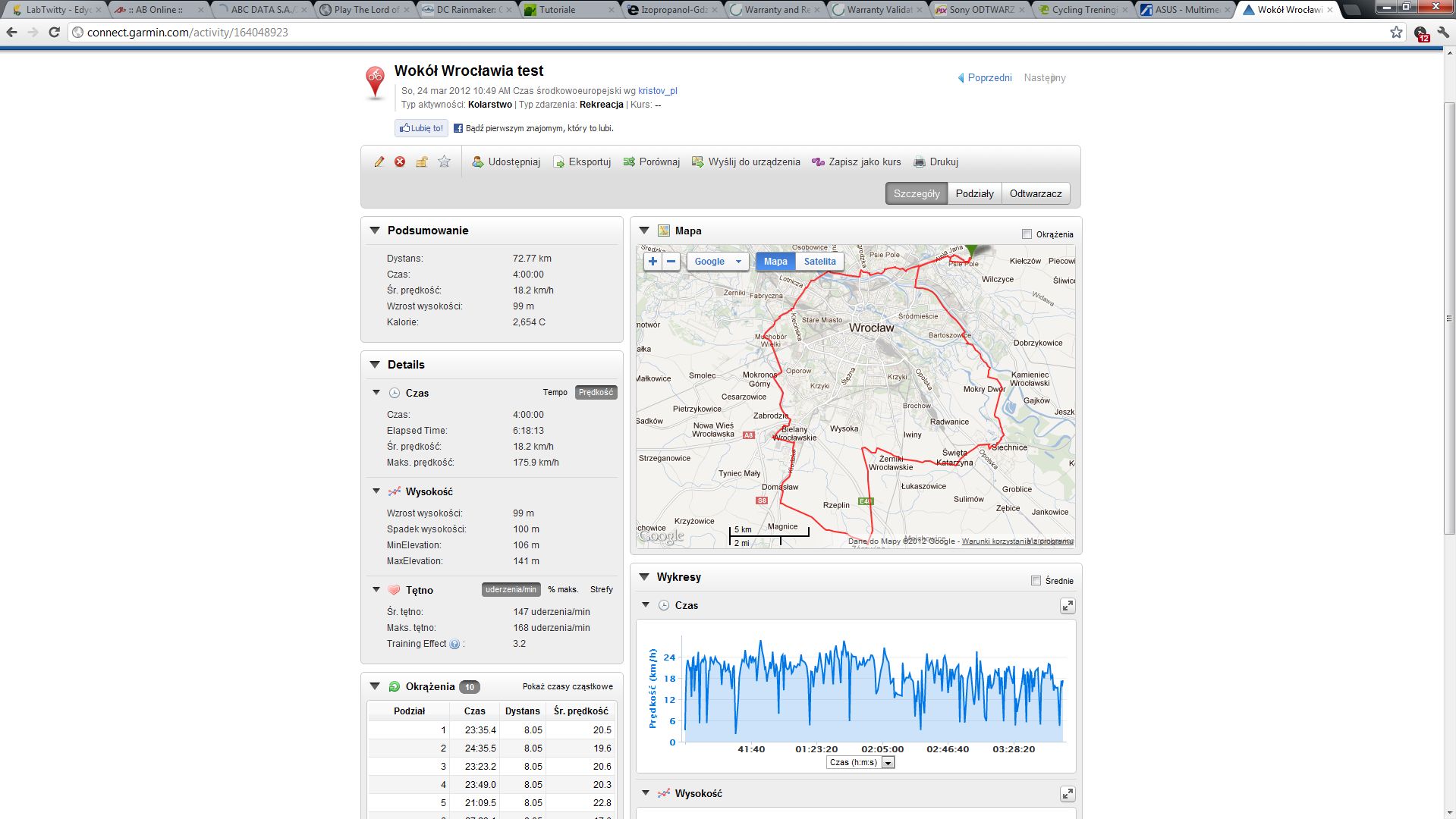Click Wyślij do urządzenia button
This screenshot has height=819, width=1456.
pos(746,162)
